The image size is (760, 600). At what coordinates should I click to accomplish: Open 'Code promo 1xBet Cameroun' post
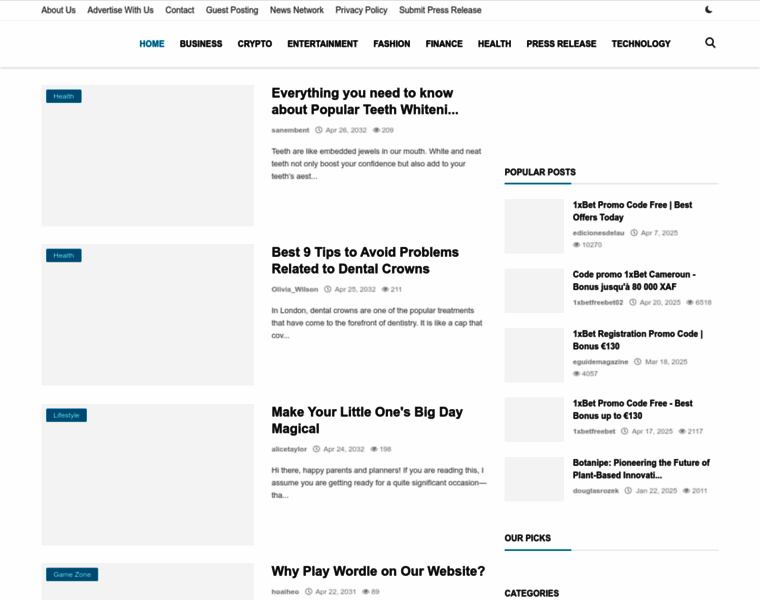pyautogui.click(x=634, y=281)
